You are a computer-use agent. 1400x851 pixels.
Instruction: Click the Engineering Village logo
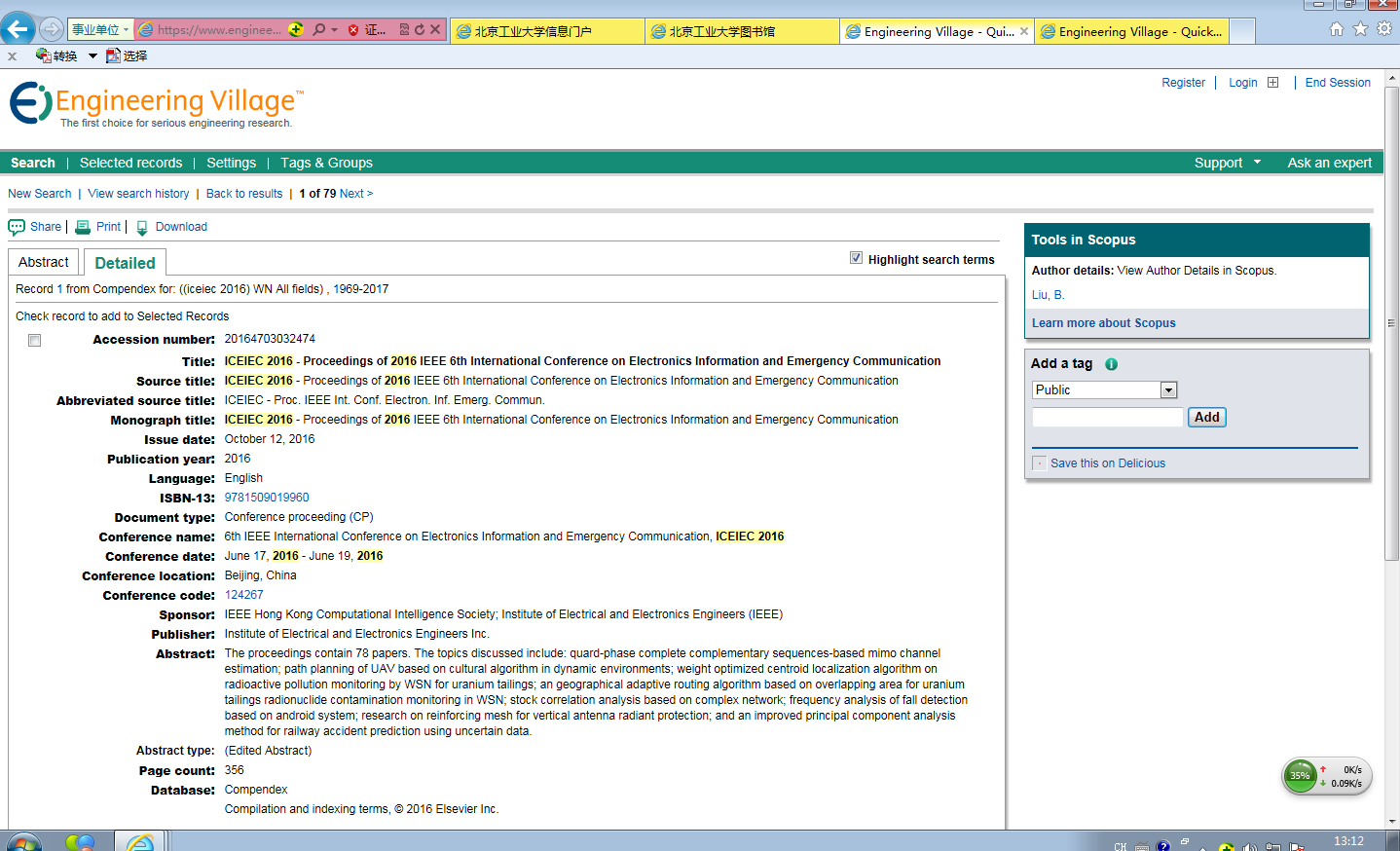coord(156,104)
